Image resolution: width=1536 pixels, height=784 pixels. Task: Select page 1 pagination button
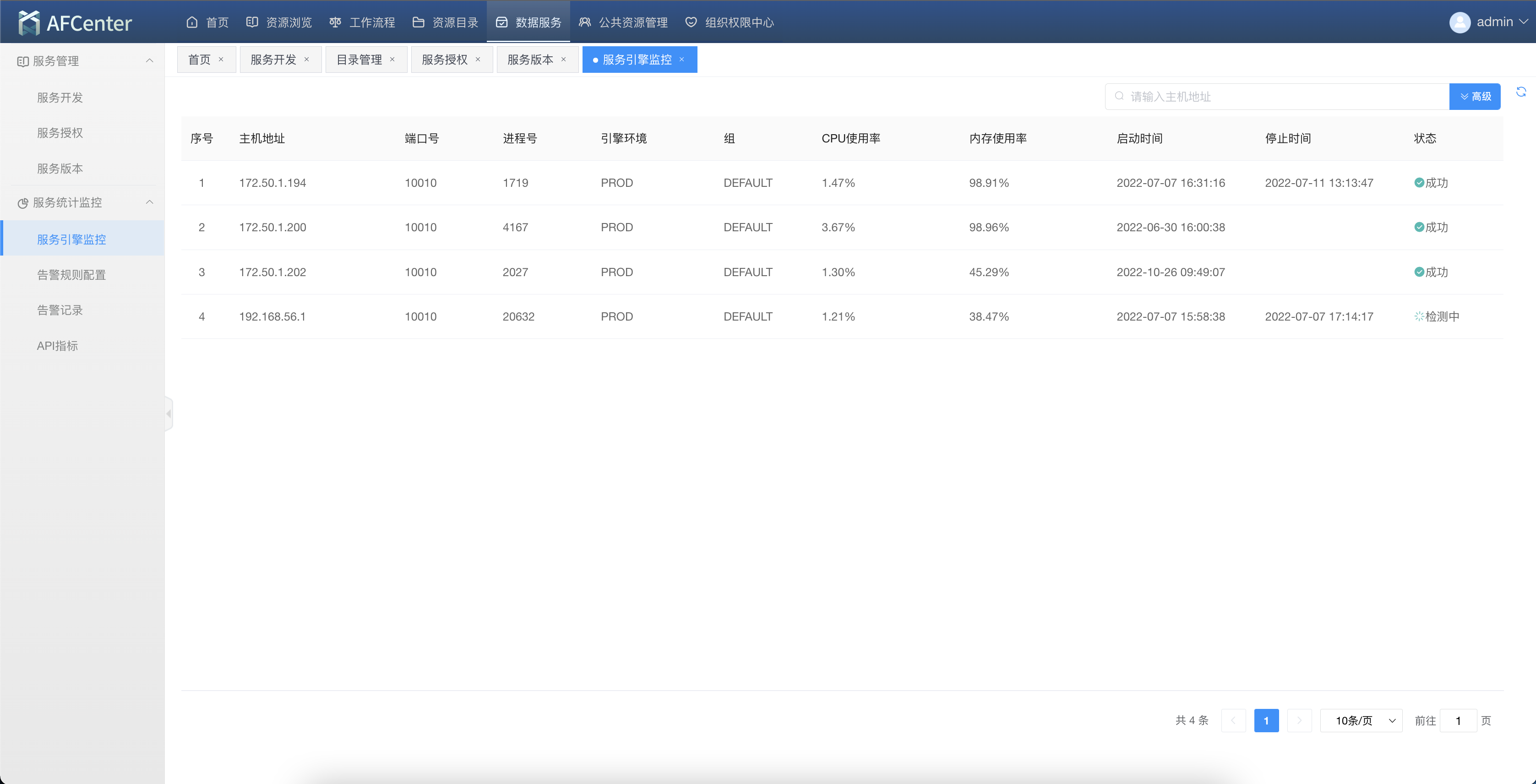click(x=1266, y=720)
